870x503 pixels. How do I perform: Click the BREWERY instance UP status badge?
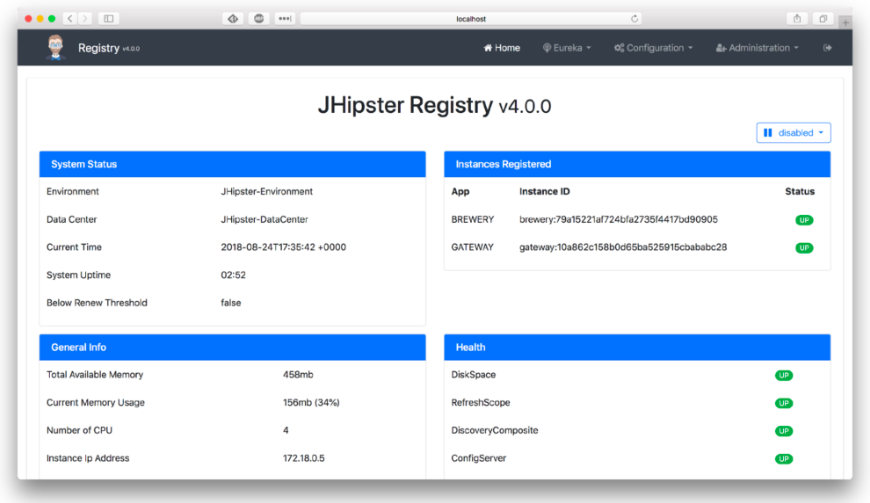click(x=804, y=220)
